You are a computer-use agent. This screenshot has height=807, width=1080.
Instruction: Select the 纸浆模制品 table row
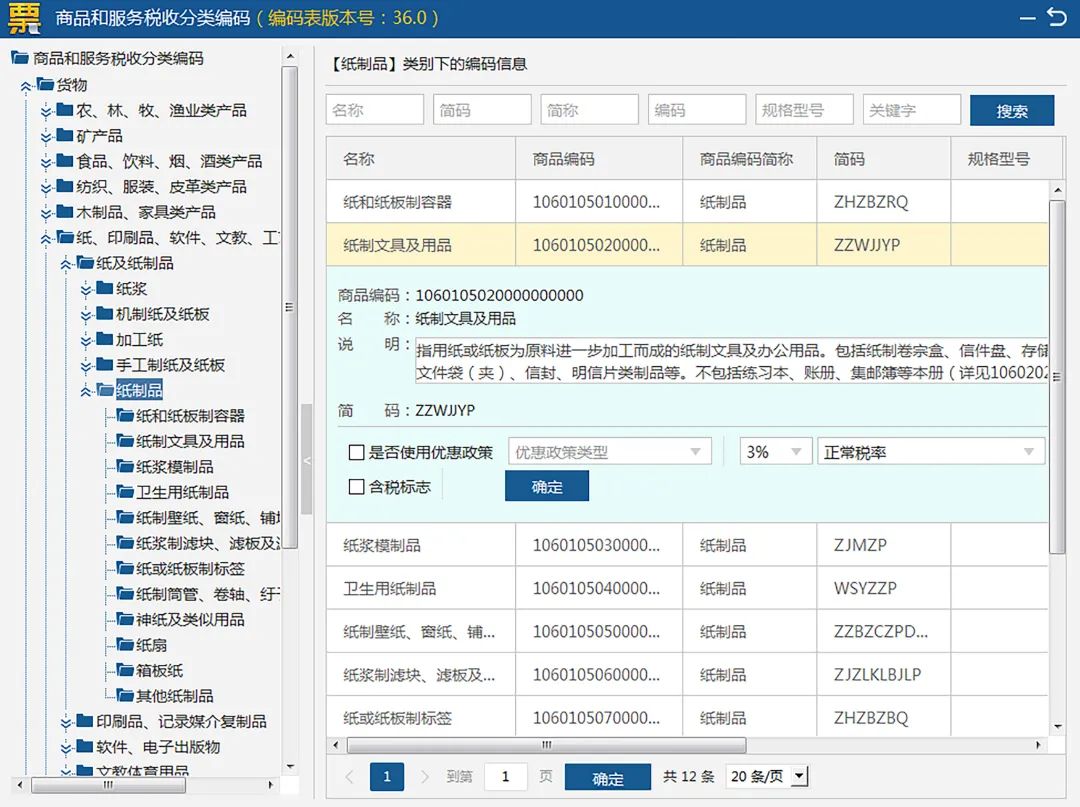click(x=687, y=545)
